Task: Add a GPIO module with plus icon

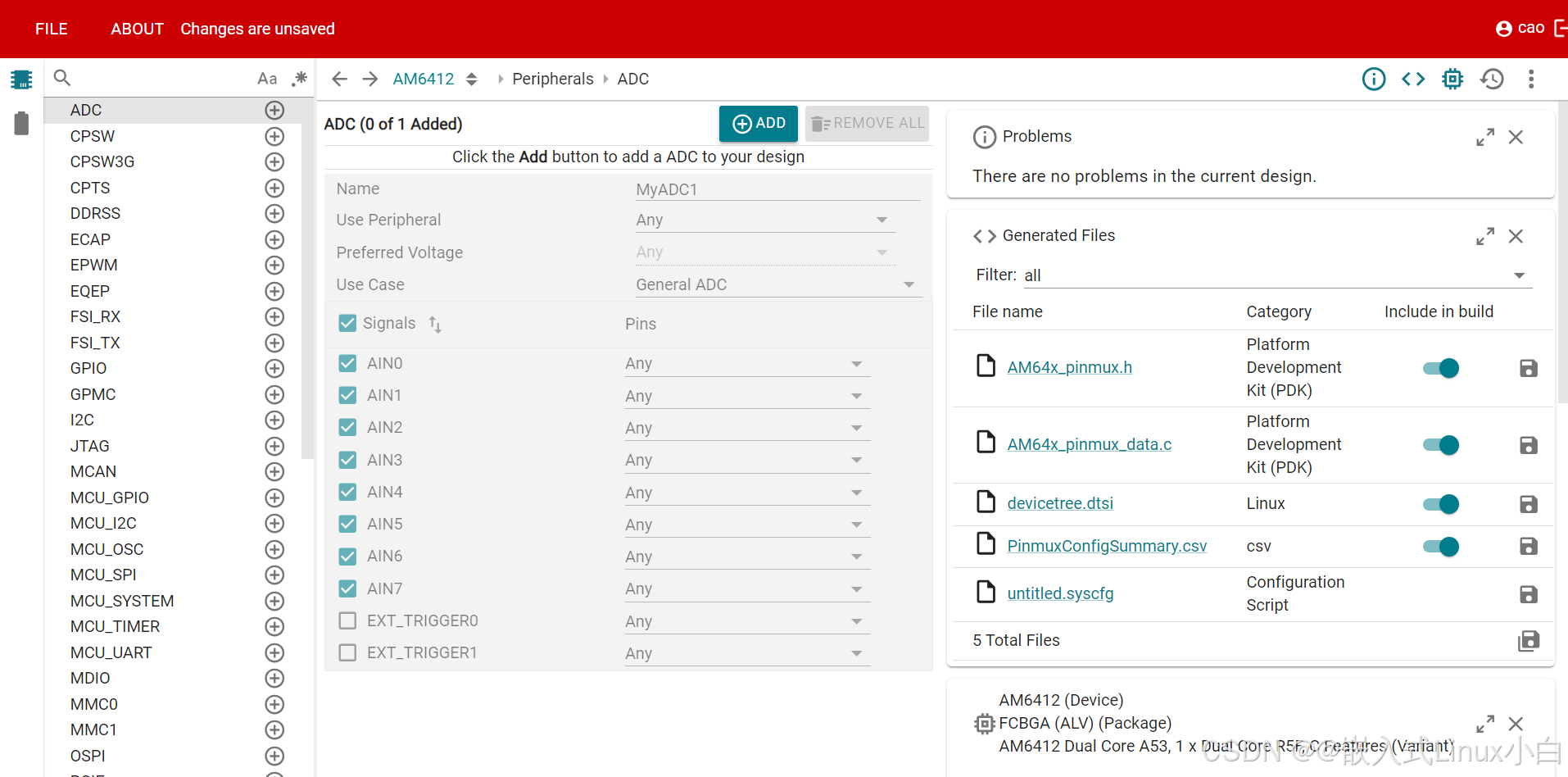Action: tap(275, 368)
